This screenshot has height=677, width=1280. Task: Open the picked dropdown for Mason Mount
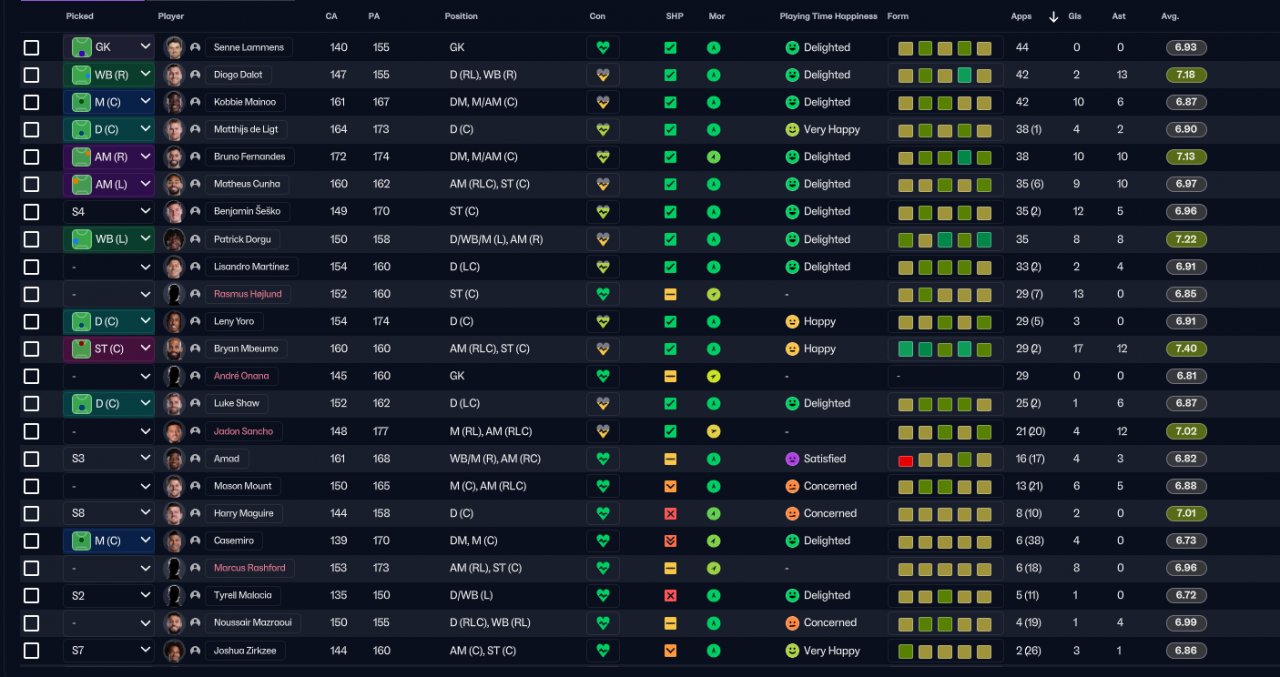[x=109, y=486]
